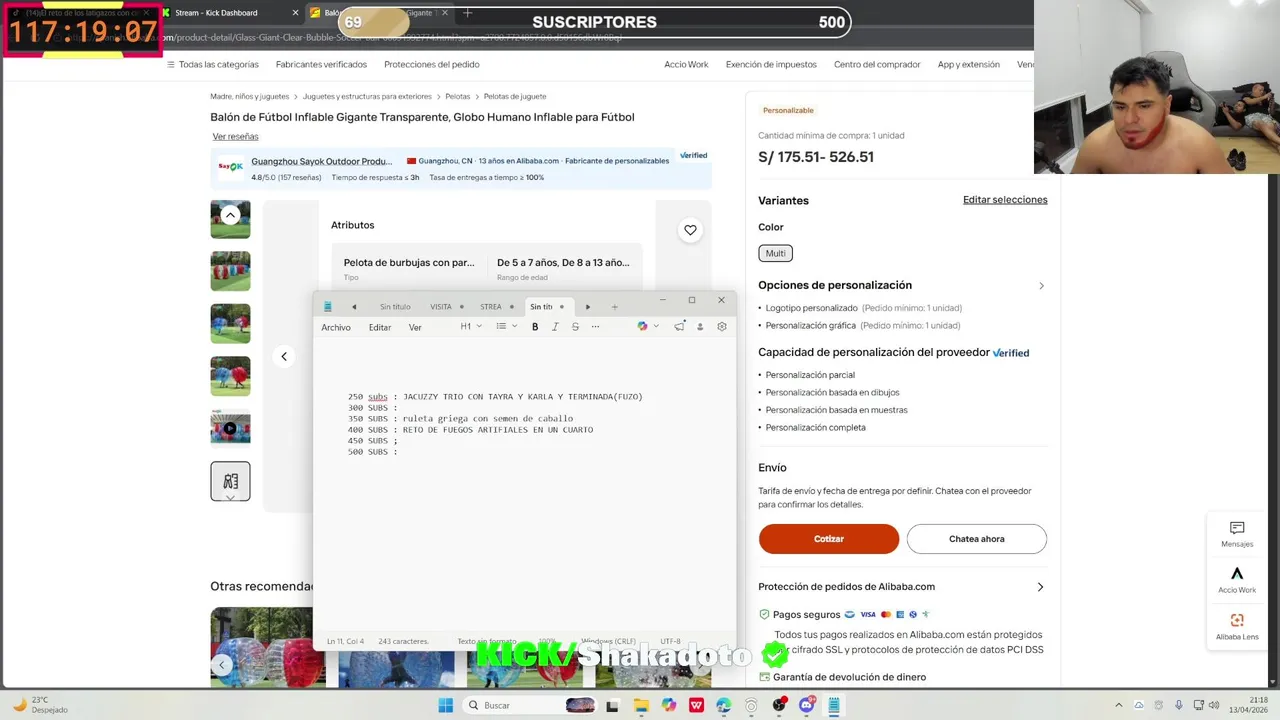
Task: Click Pelotas de juguete breadcrumb
Action: click(x=515, y=97)
